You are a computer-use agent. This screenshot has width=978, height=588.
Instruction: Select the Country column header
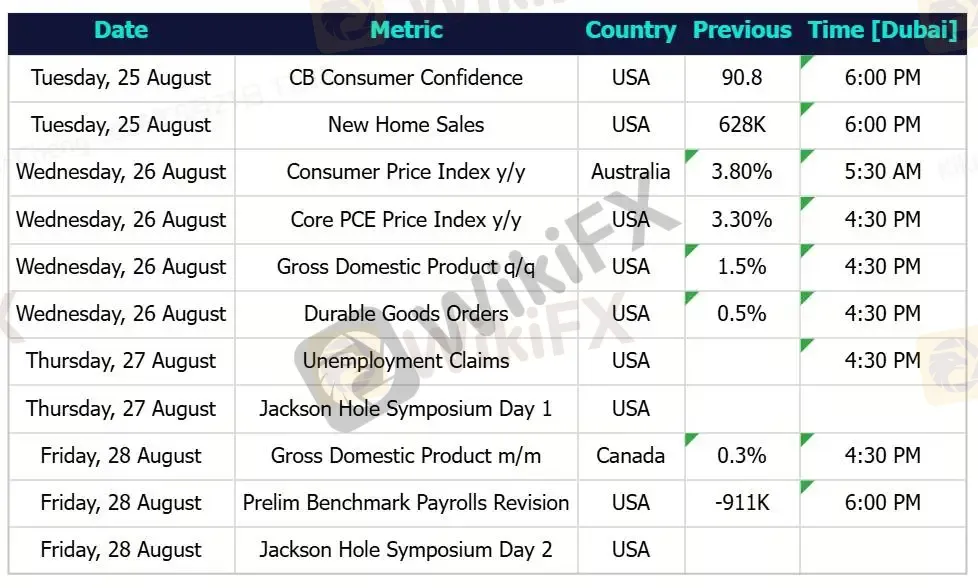[631, 30]
